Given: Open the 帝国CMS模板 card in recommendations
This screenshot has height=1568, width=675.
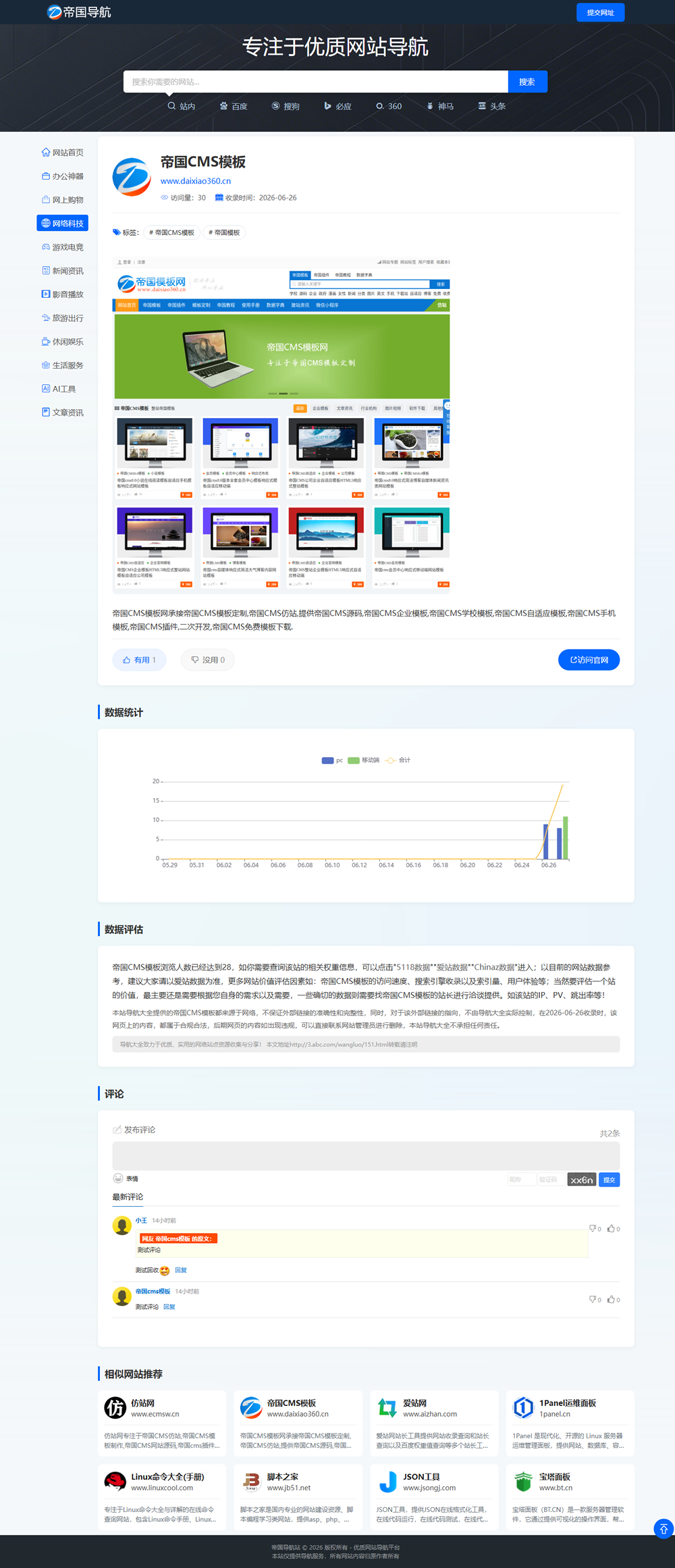Looking at the screenshot, I should pyautogui.click(x=298, y=1422).
